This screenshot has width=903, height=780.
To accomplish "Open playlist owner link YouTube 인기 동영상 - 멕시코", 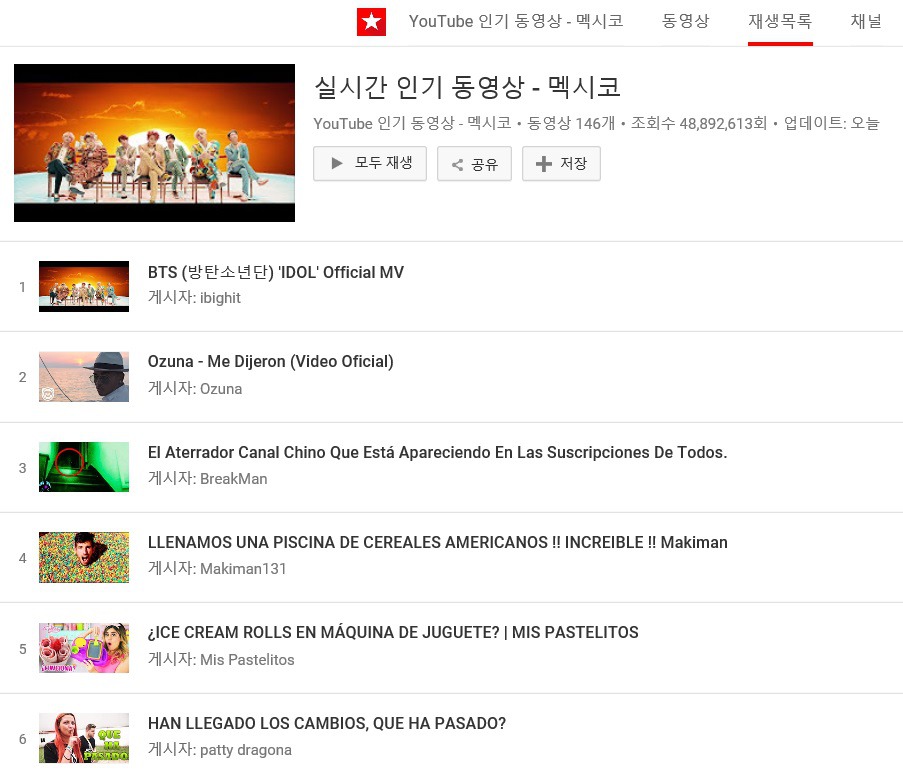I will point(412,123).
